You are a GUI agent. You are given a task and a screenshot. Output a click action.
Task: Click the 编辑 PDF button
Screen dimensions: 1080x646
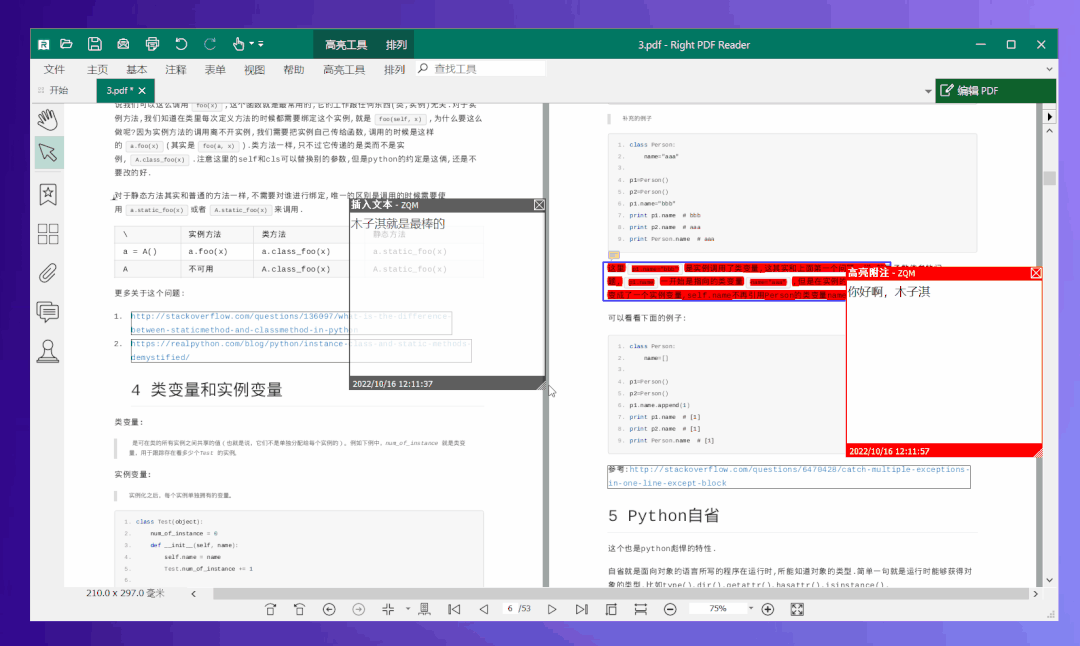(x=995, y=90)
